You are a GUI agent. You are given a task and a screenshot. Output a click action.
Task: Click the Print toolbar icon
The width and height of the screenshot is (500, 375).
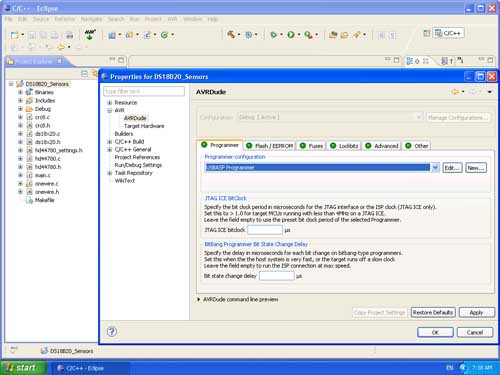pyautogui.click(x=69, y=35)
